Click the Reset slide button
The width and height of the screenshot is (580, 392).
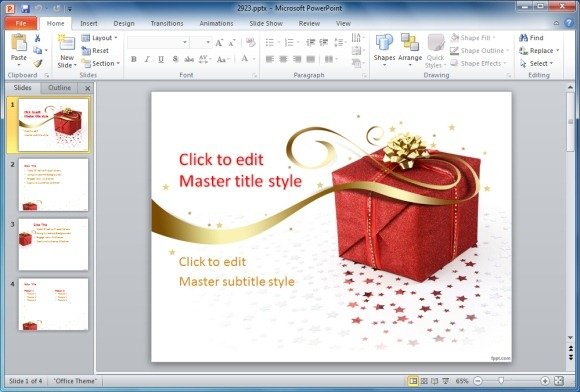point(95,51)
